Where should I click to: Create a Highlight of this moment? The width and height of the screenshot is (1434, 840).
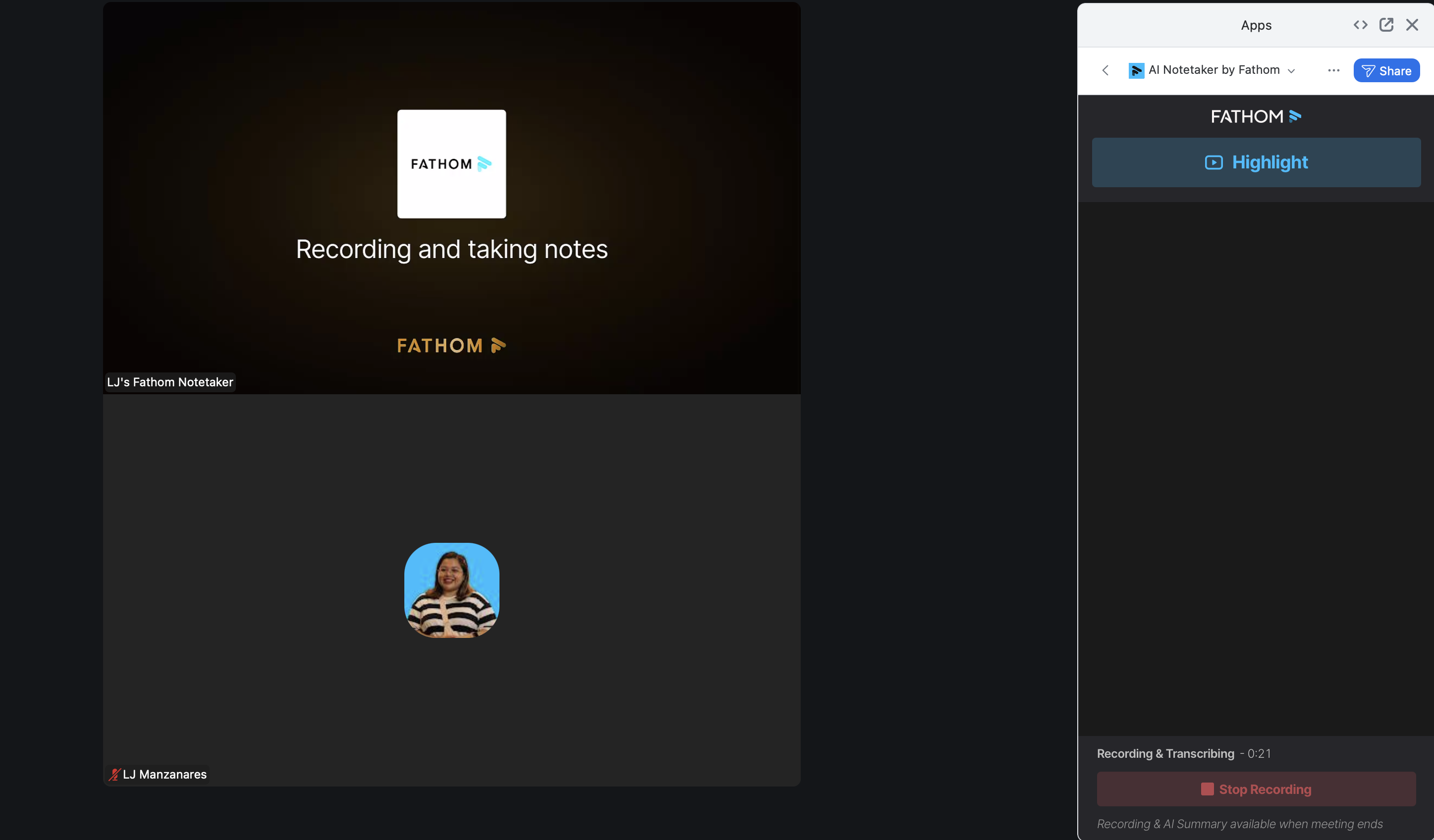click(1256, 162)
